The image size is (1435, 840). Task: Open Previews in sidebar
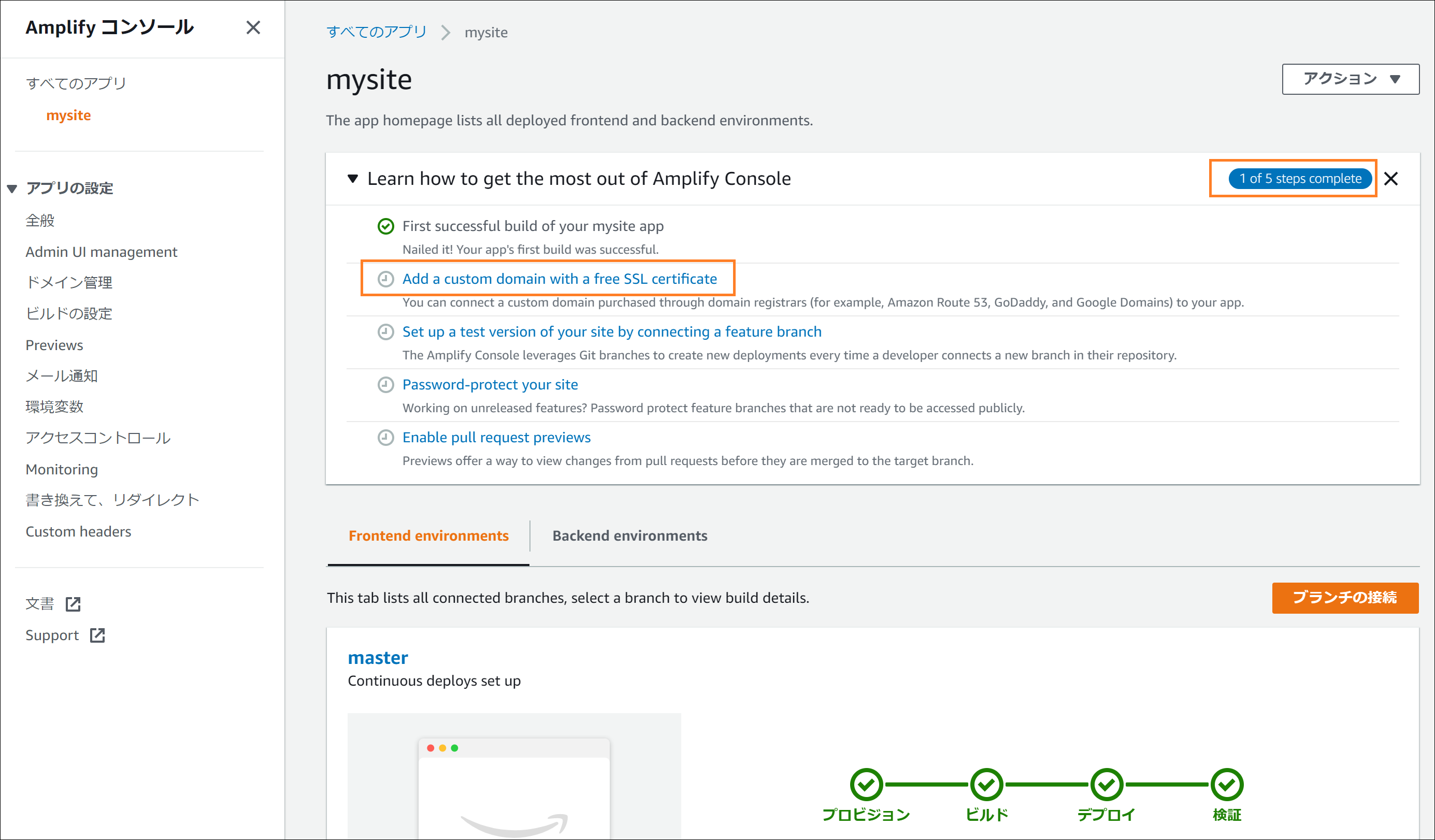[54, 345]
